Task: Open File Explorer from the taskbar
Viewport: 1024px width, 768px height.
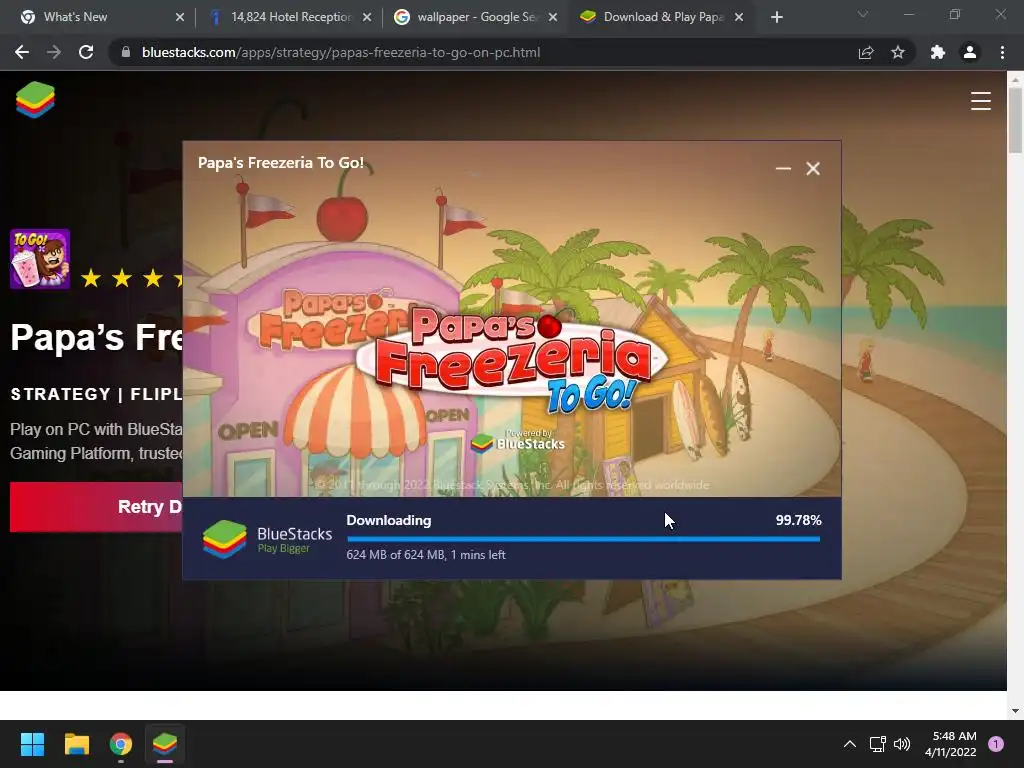Action: click(76, 744)
